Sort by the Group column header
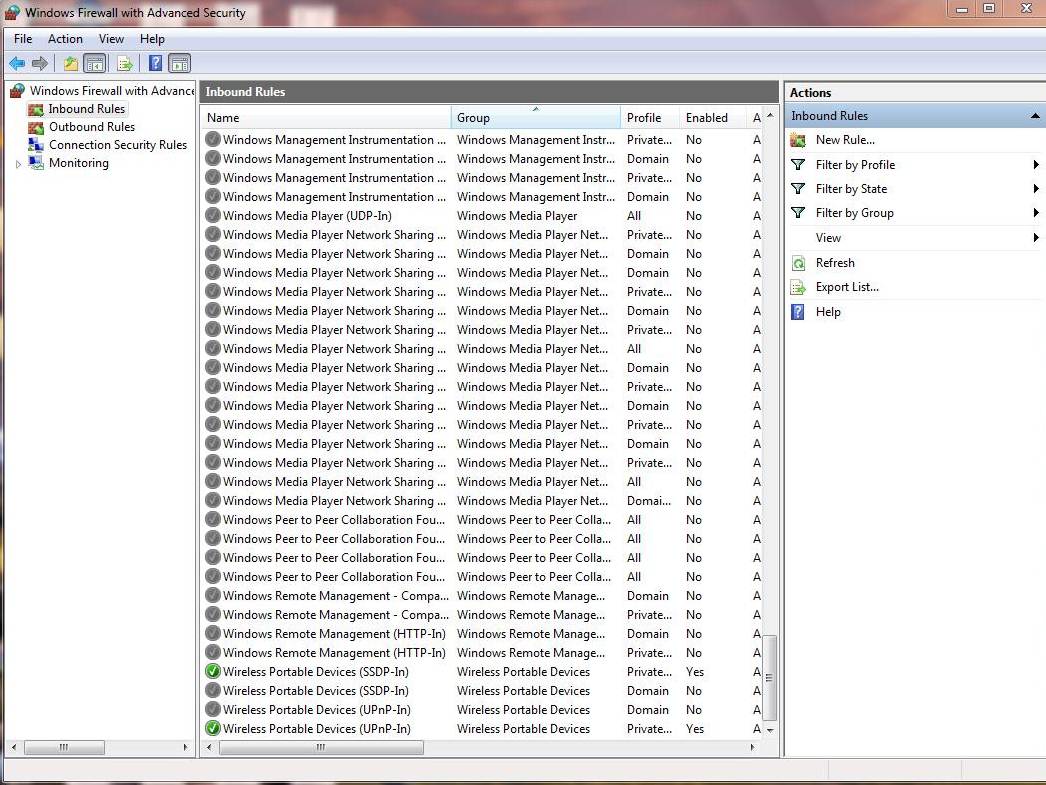The image size is (1046, 785). point(536,117)
